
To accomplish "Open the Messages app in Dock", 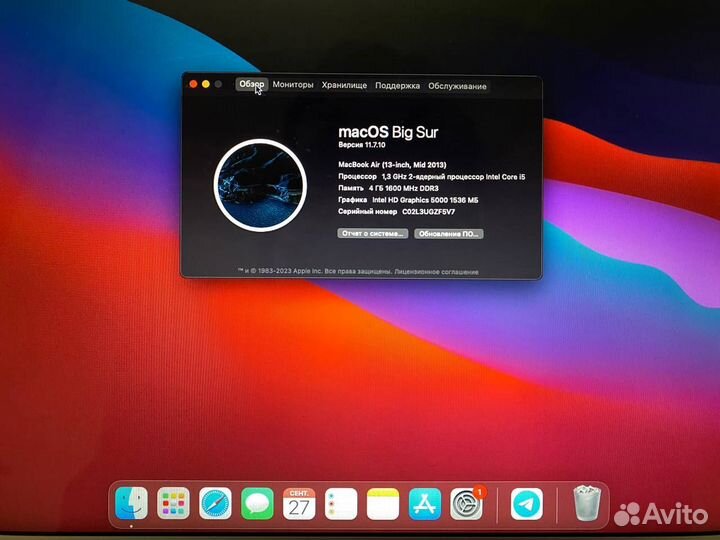I will pos(257,503).
